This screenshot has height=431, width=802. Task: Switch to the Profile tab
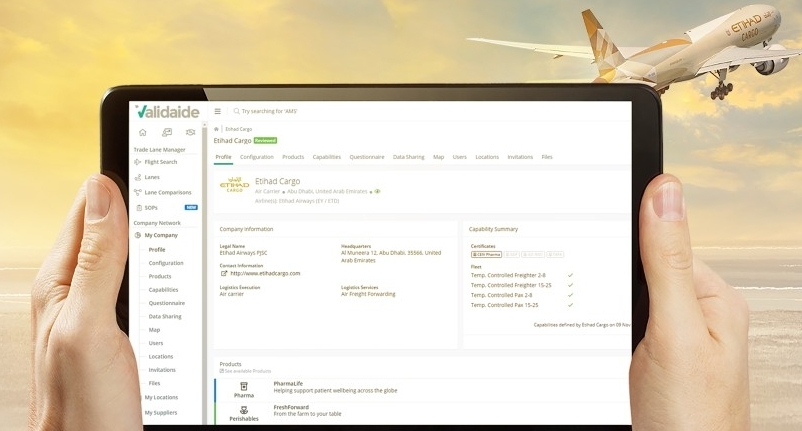(223, 157)
